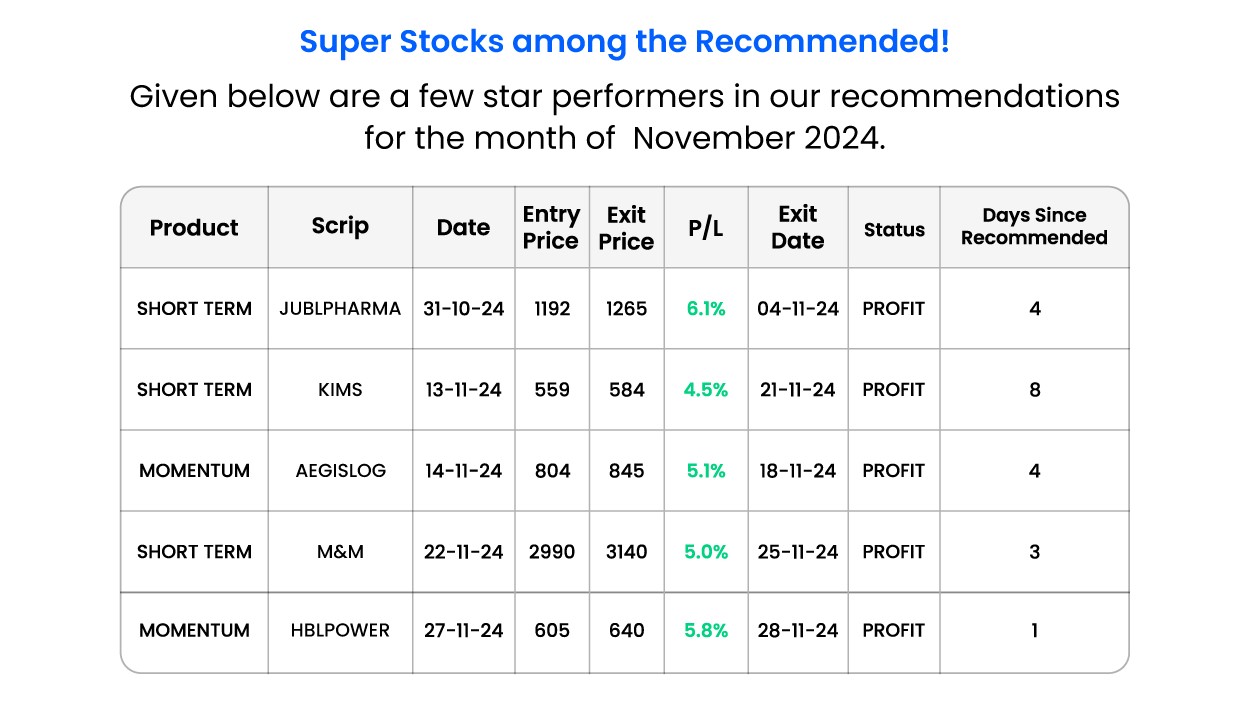Click the 'Super Stocks among the Recommended!' heading
This screenshot has height=703, width=1250.
click(x=624, y=42)
